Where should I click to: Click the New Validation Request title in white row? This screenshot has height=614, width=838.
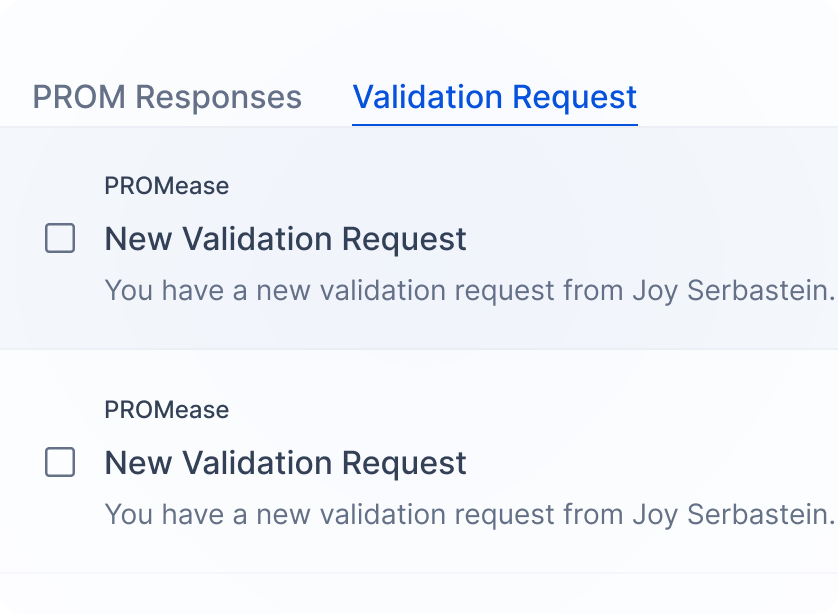click(285, 463)
